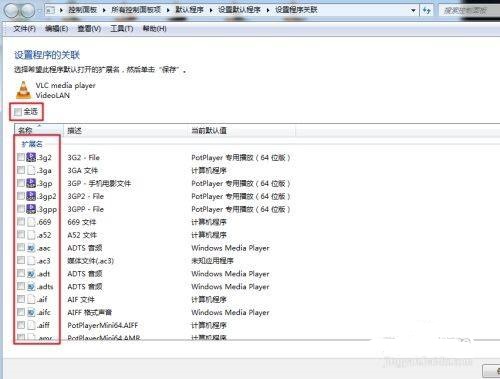Image resolution: width=500 pixels, height=379 pixels.
Task: Enable the .3ga extension checkbox
Action: coord(21,170)
